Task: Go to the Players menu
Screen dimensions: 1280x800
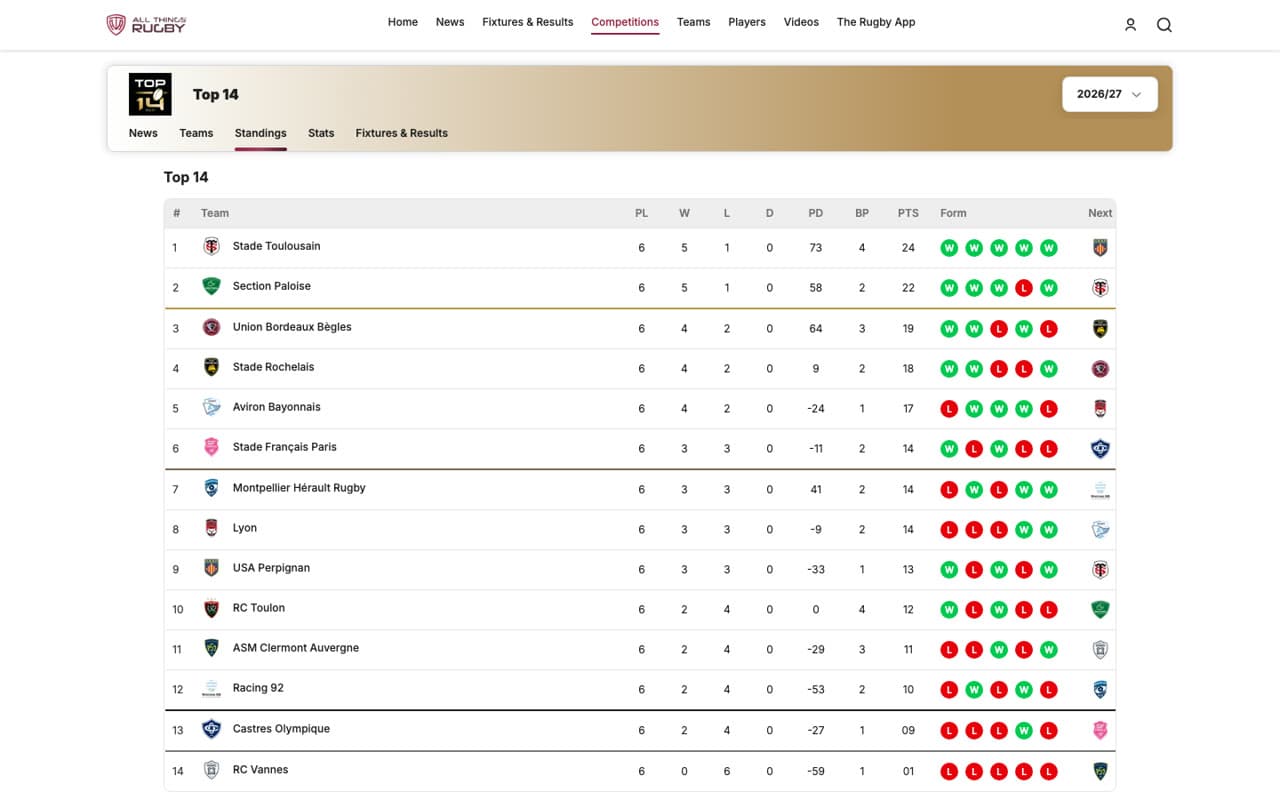Action: 747,22
